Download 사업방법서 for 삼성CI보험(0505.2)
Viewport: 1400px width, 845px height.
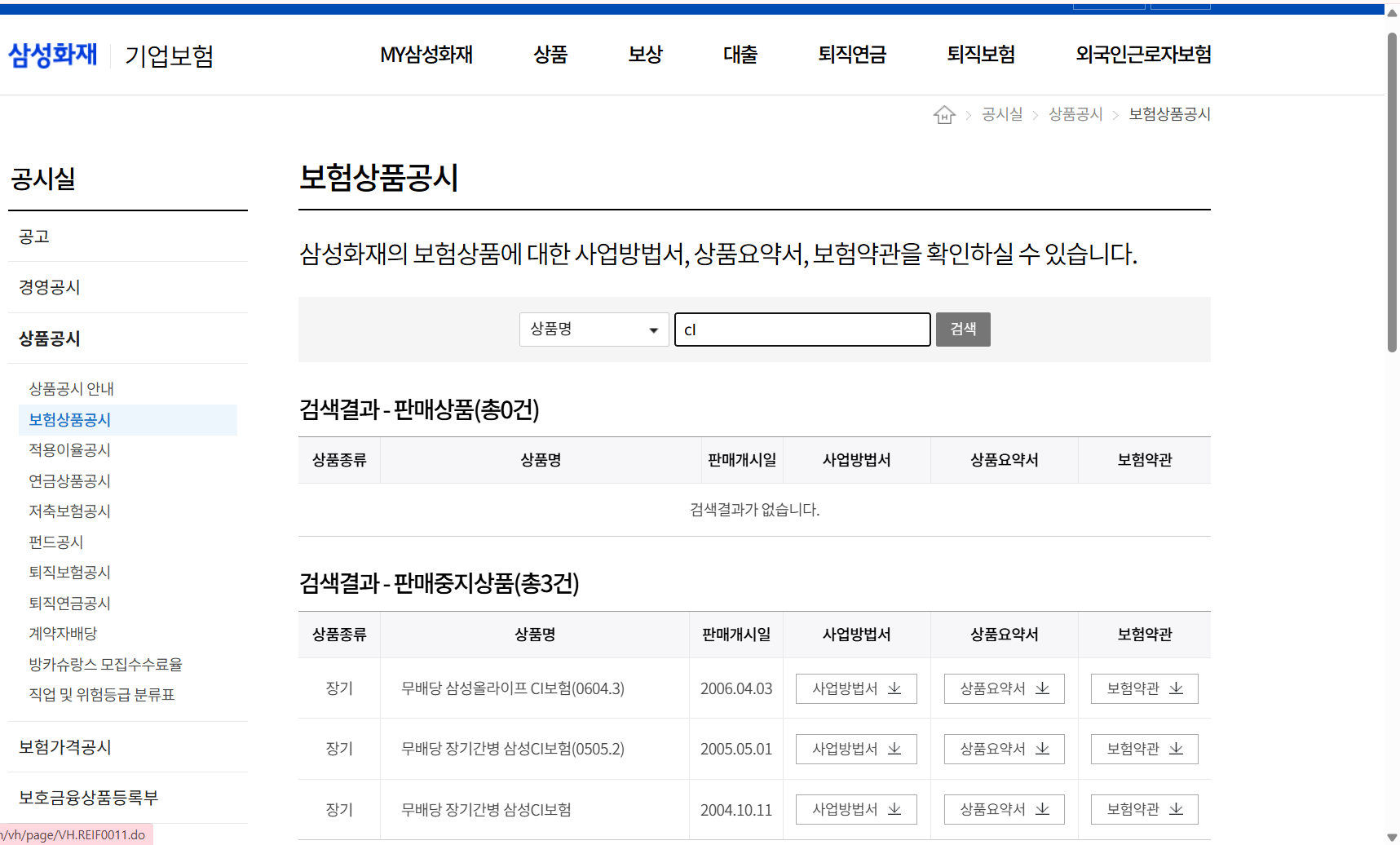tap(856, 749)
